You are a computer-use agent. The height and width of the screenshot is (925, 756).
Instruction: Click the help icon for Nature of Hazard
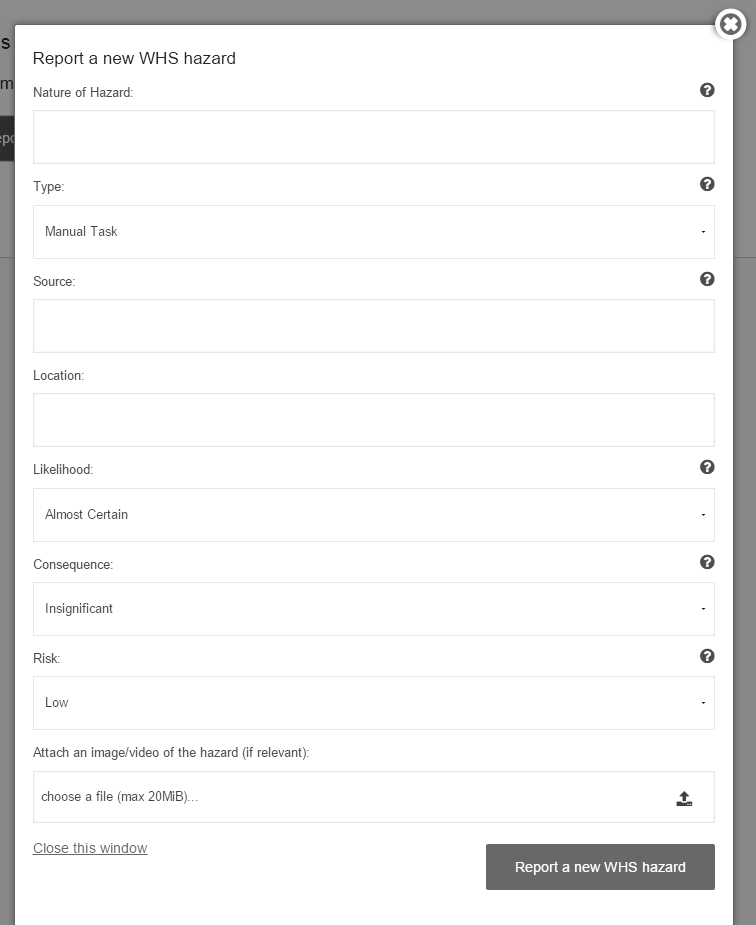(707, 90)
